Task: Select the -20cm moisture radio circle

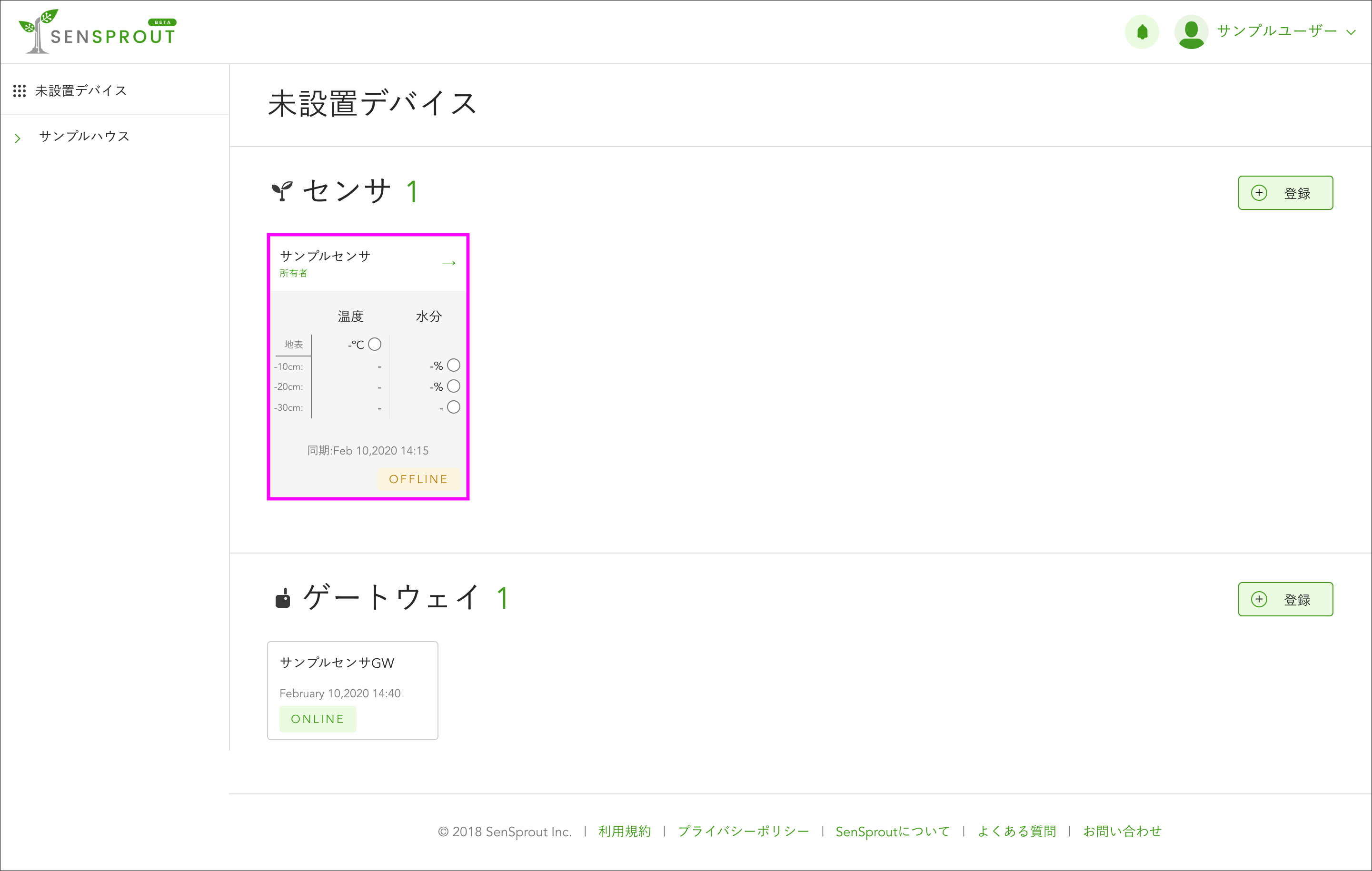Action: (x=453, y=386)
